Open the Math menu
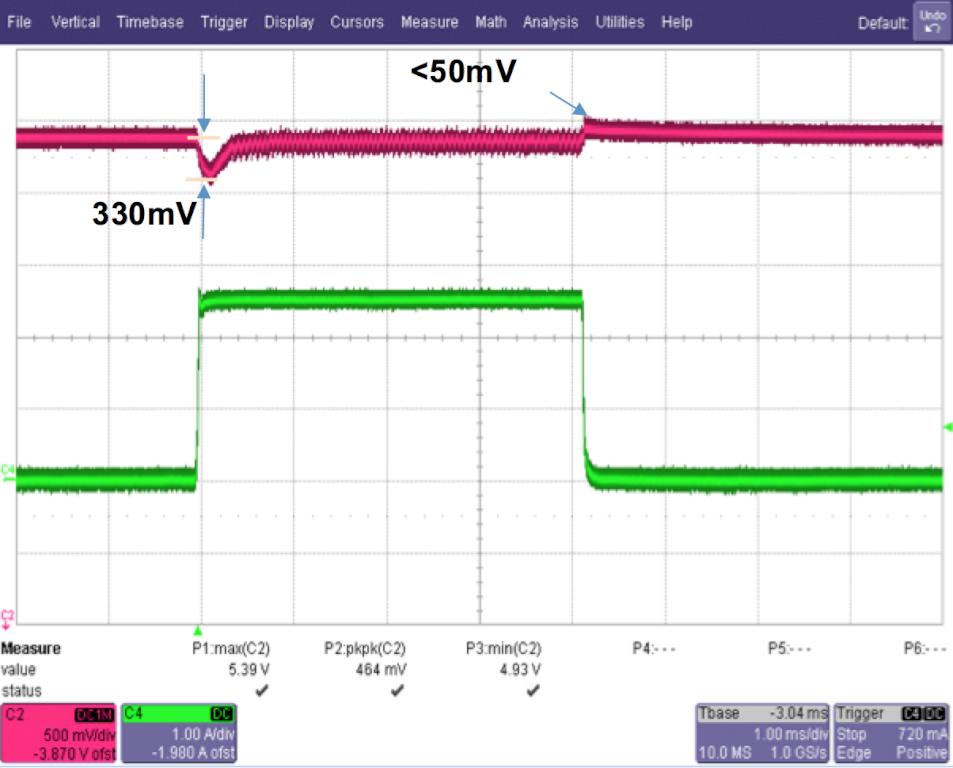Viewport: 953px width, 768px height. pos(490,22)
